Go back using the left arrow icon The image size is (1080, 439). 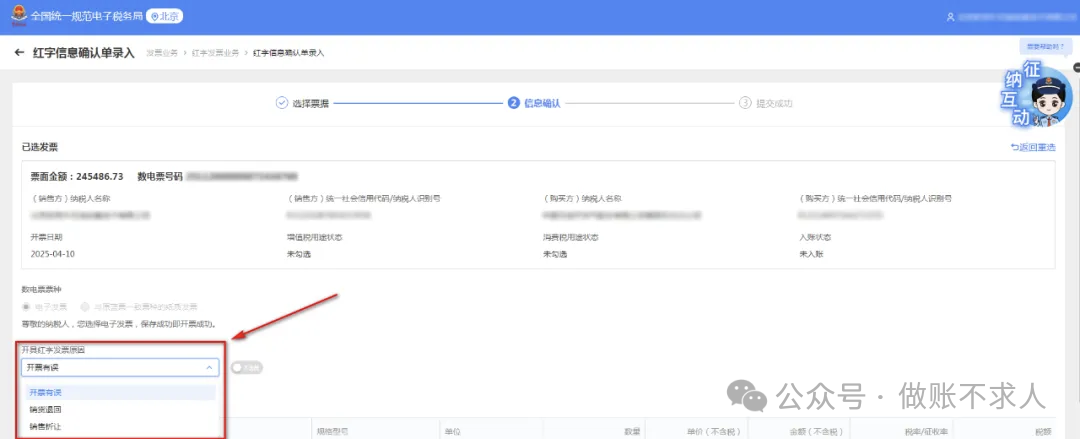[19, 53]
